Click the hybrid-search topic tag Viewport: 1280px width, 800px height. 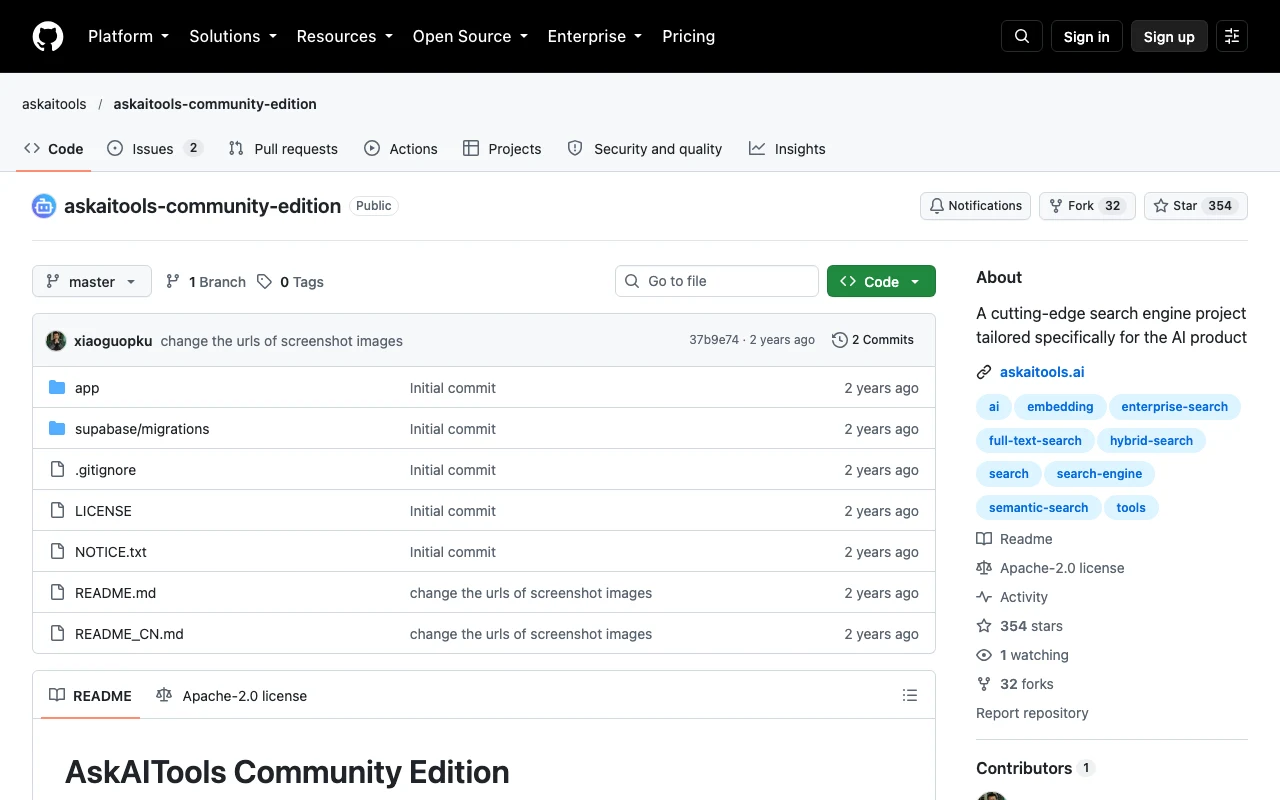pos(1152,441)
